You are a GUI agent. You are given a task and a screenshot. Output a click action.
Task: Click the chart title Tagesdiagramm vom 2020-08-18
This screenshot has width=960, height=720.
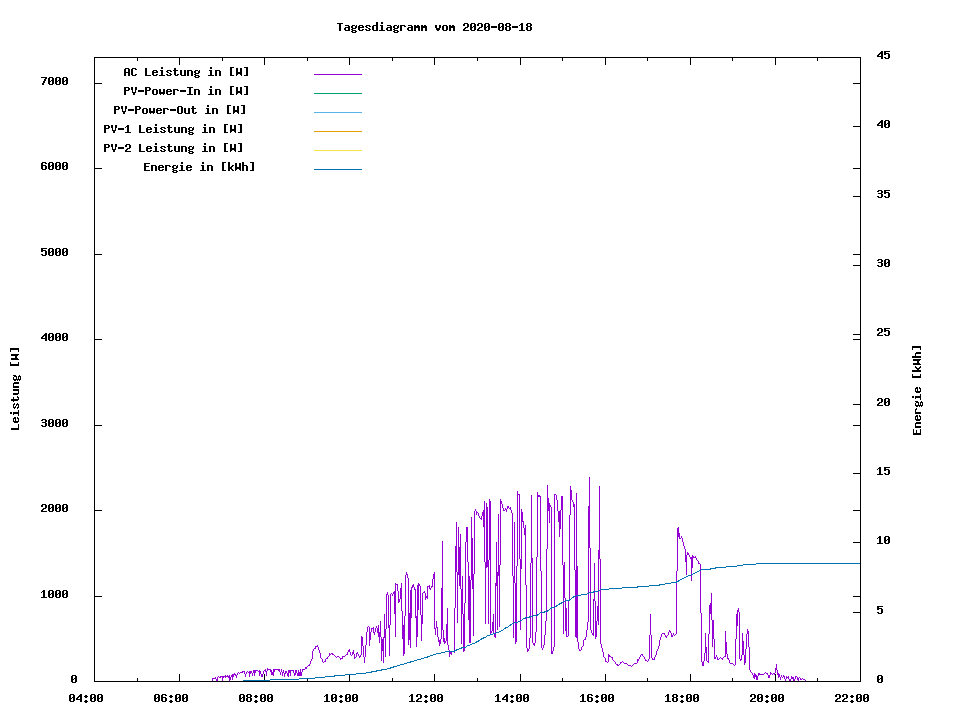434,27
